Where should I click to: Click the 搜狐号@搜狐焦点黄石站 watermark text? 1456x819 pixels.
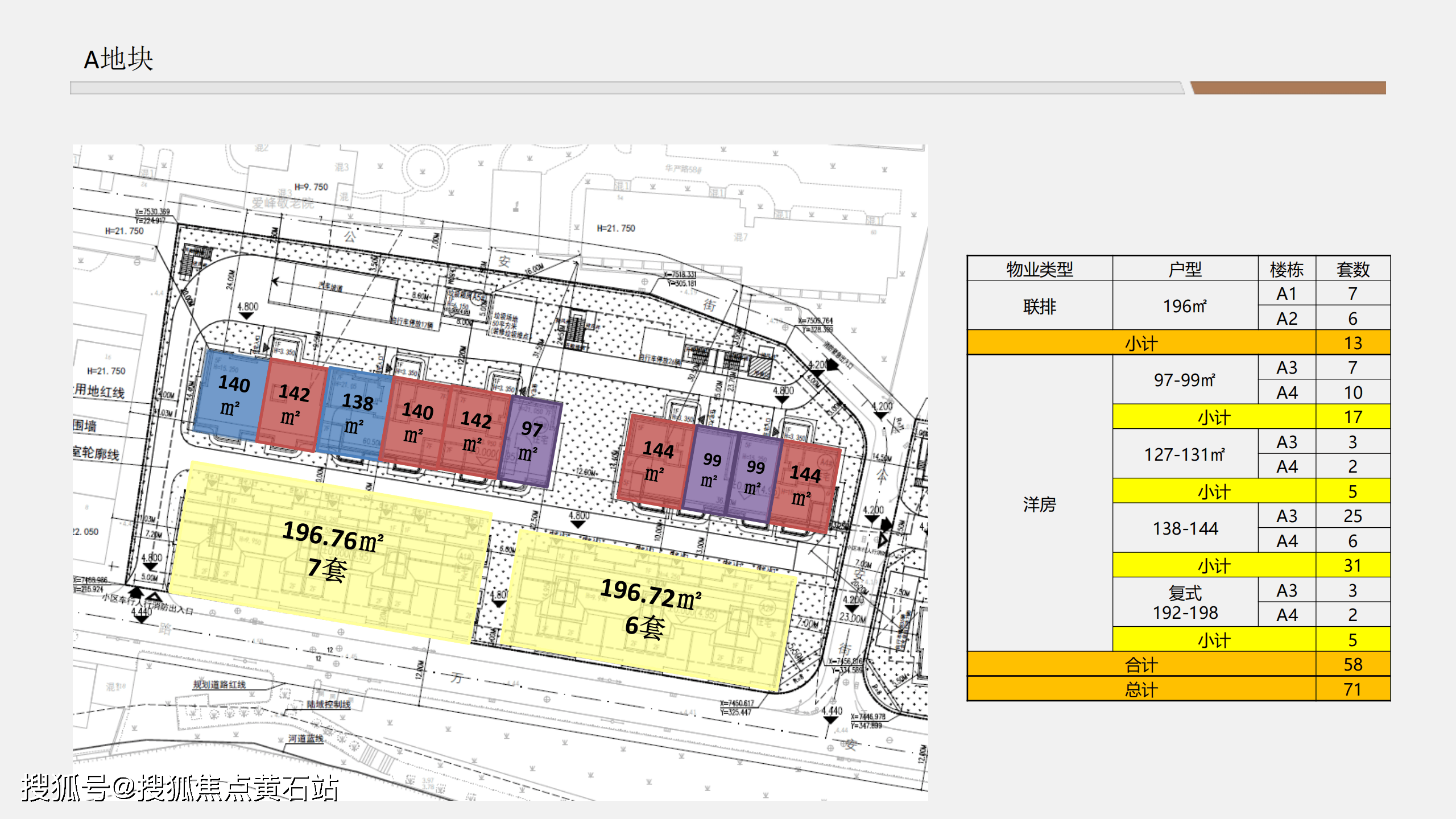click(x=180, y=788)
